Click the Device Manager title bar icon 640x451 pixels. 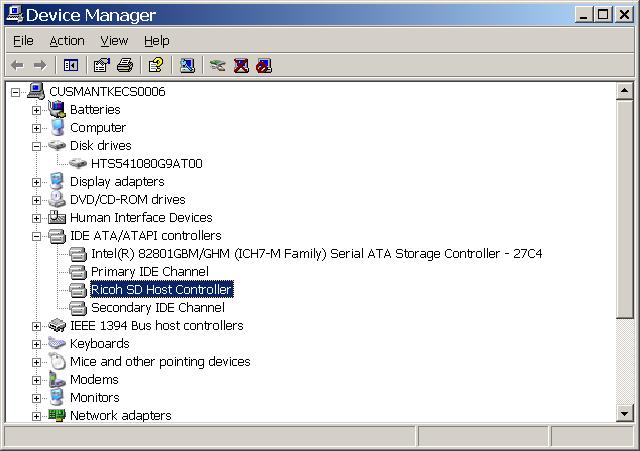(x=16, y=15)
